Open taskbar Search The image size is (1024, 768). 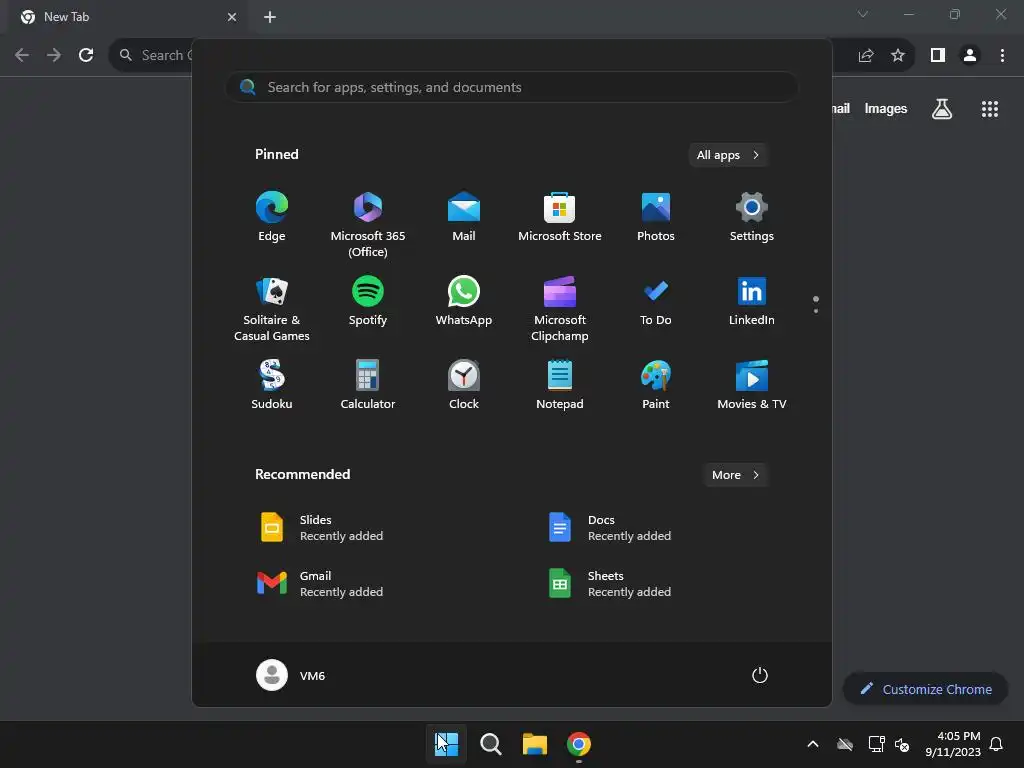(x=490, y=744)
